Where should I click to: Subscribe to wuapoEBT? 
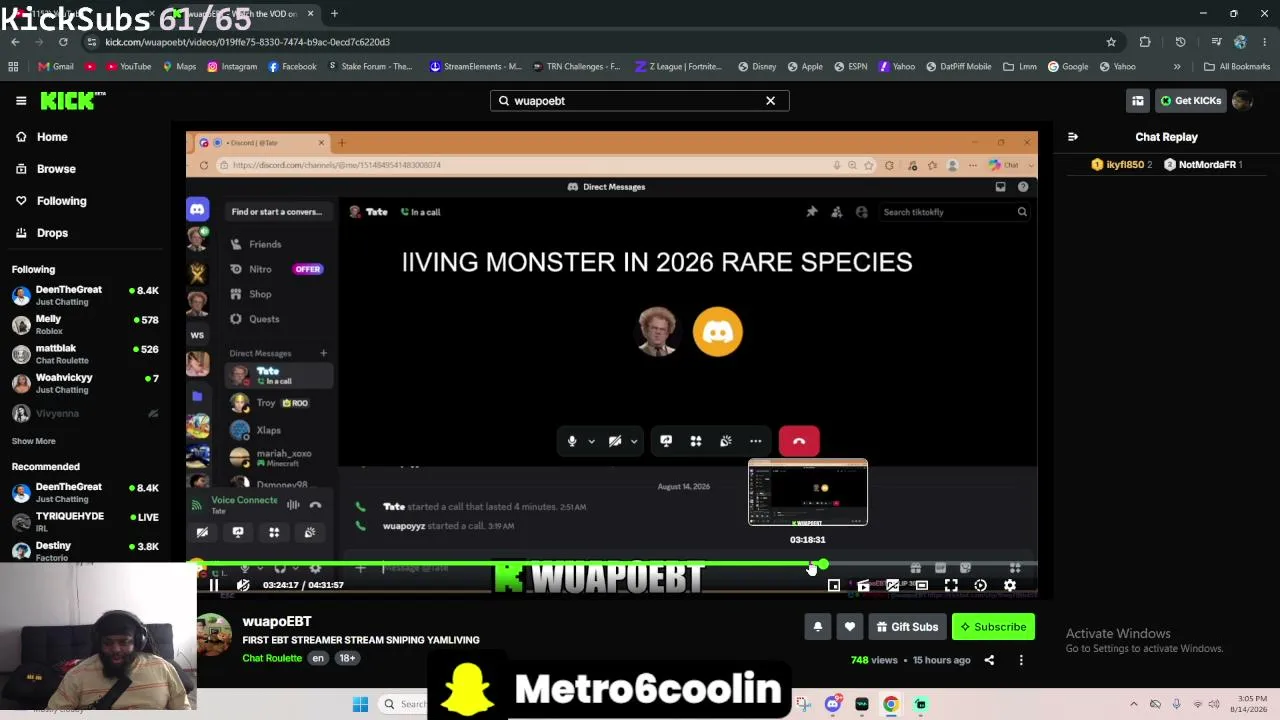tap(994, 627)
